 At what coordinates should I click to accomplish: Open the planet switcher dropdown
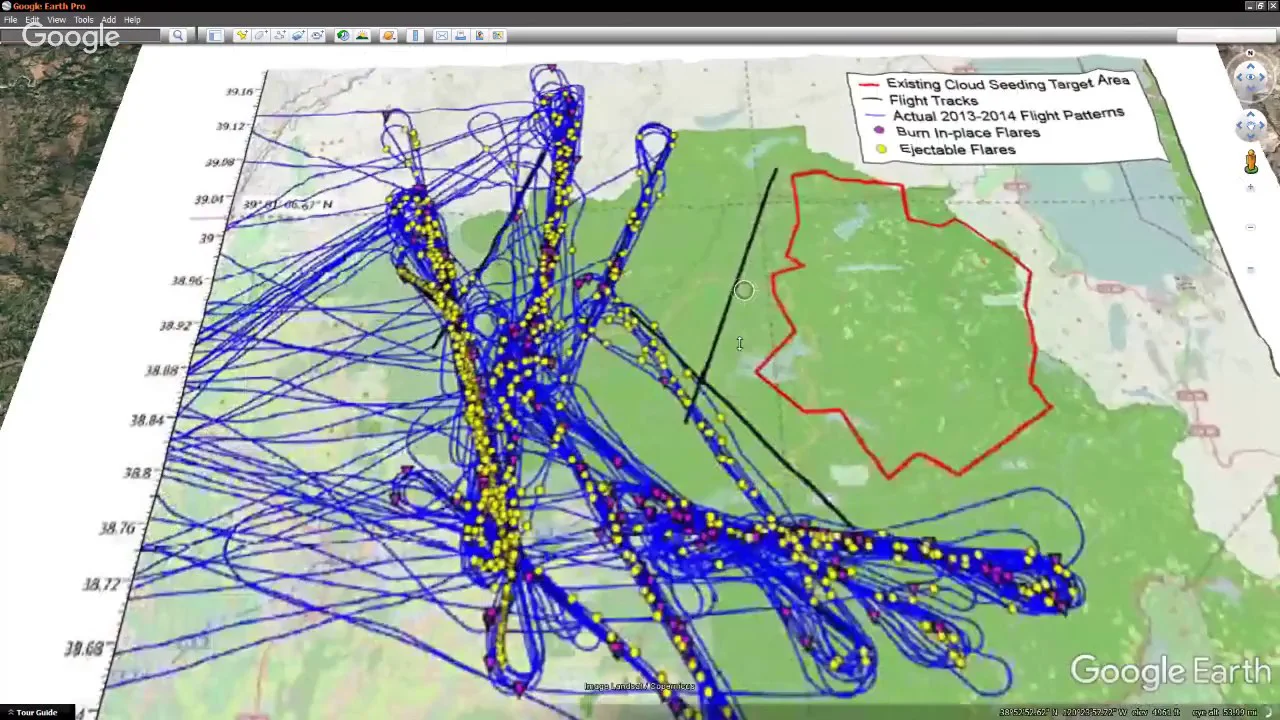pos(389,36)
